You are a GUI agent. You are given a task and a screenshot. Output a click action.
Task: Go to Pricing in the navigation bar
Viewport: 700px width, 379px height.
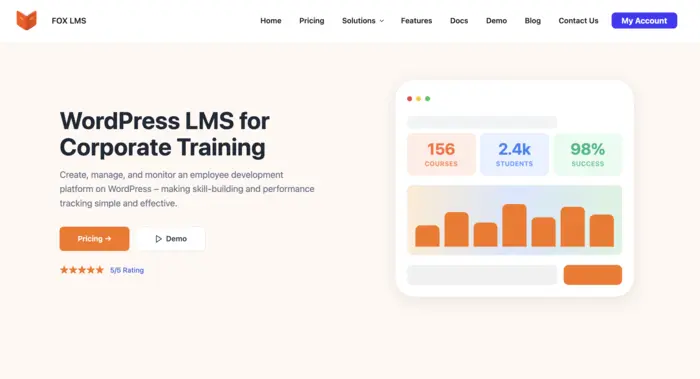tap(312, 21)
